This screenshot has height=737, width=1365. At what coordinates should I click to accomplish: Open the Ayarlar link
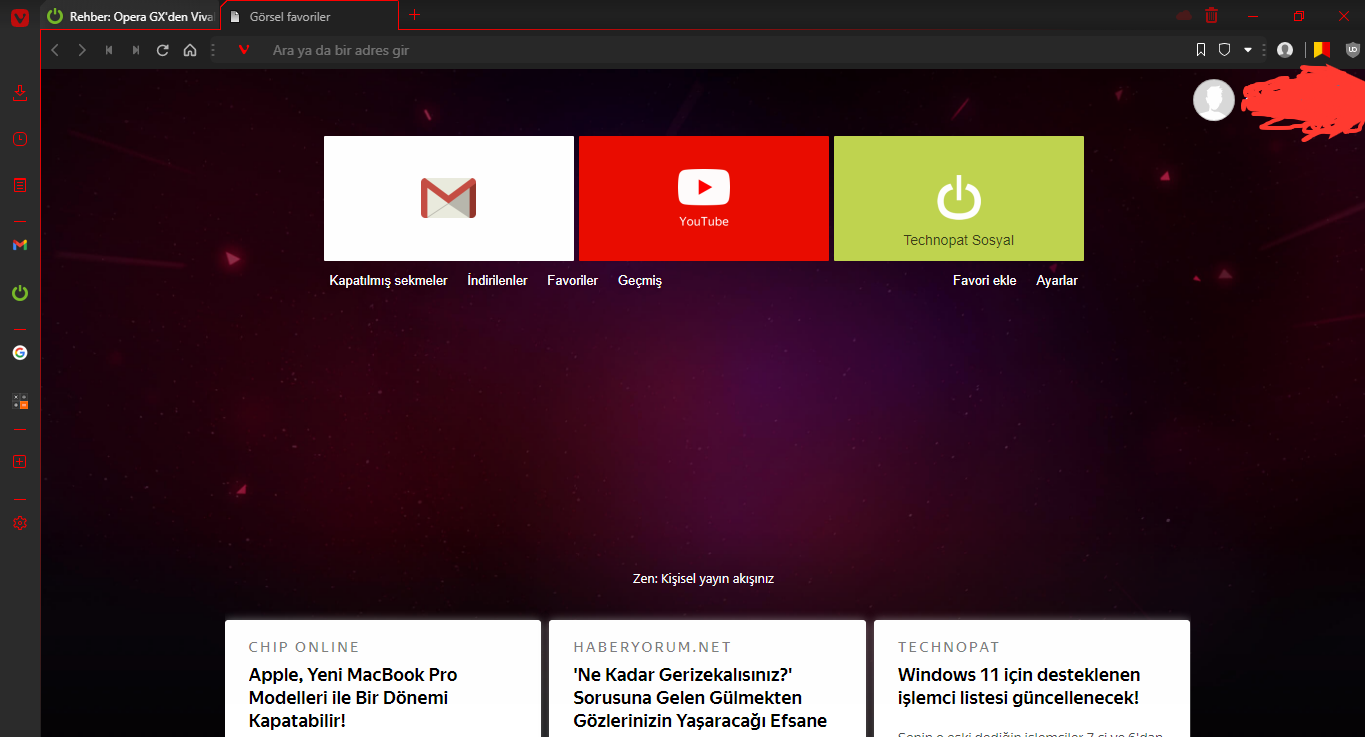1057,281
